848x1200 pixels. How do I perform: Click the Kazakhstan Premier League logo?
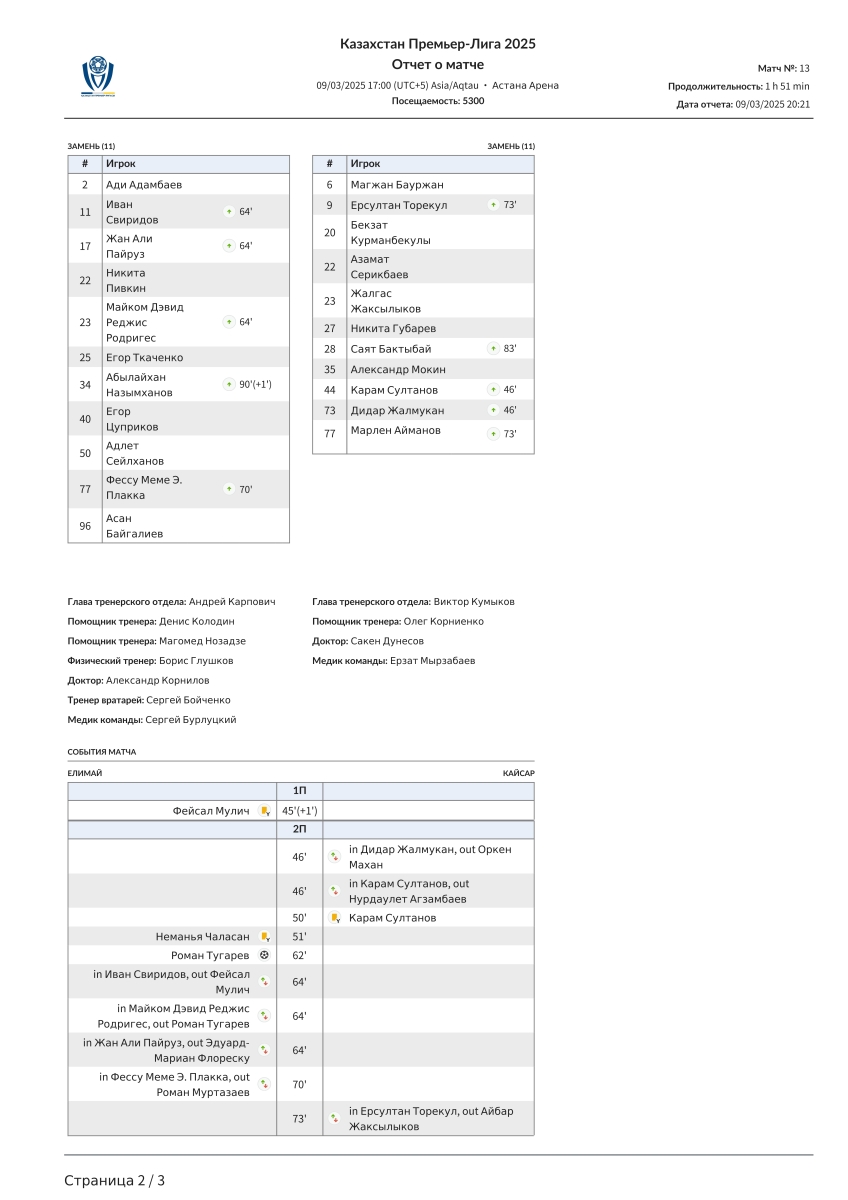[x=98, y=77]
